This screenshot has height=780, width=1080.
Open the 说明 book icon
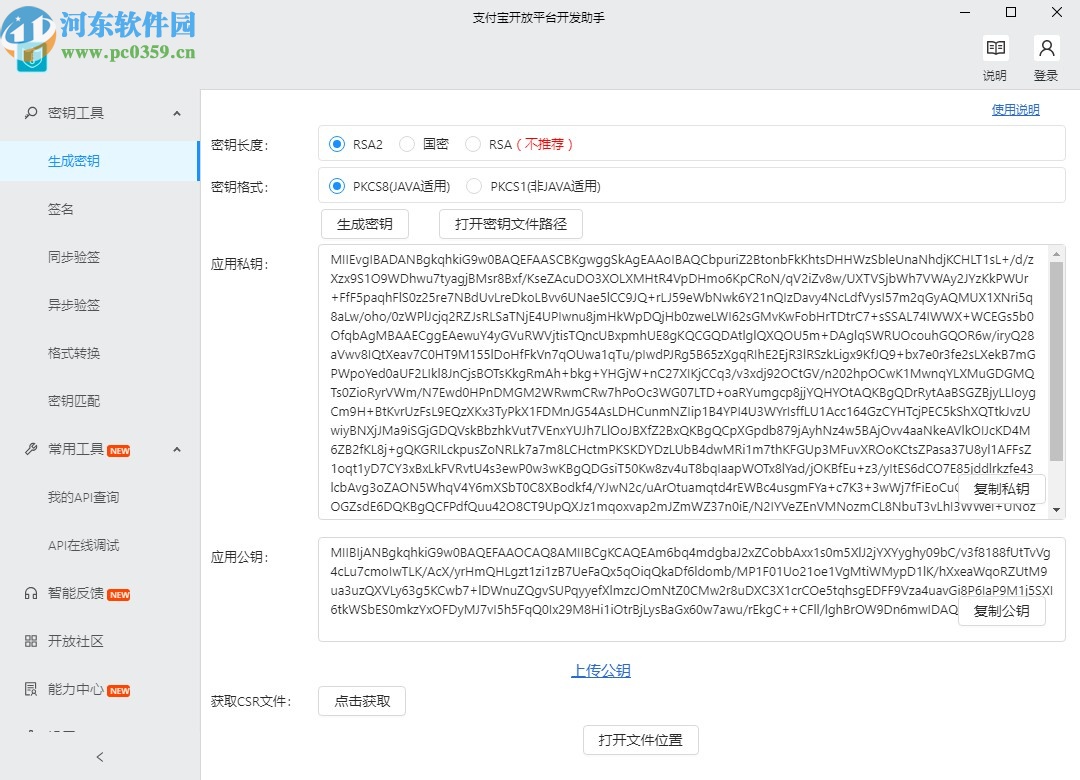[995, 48]
